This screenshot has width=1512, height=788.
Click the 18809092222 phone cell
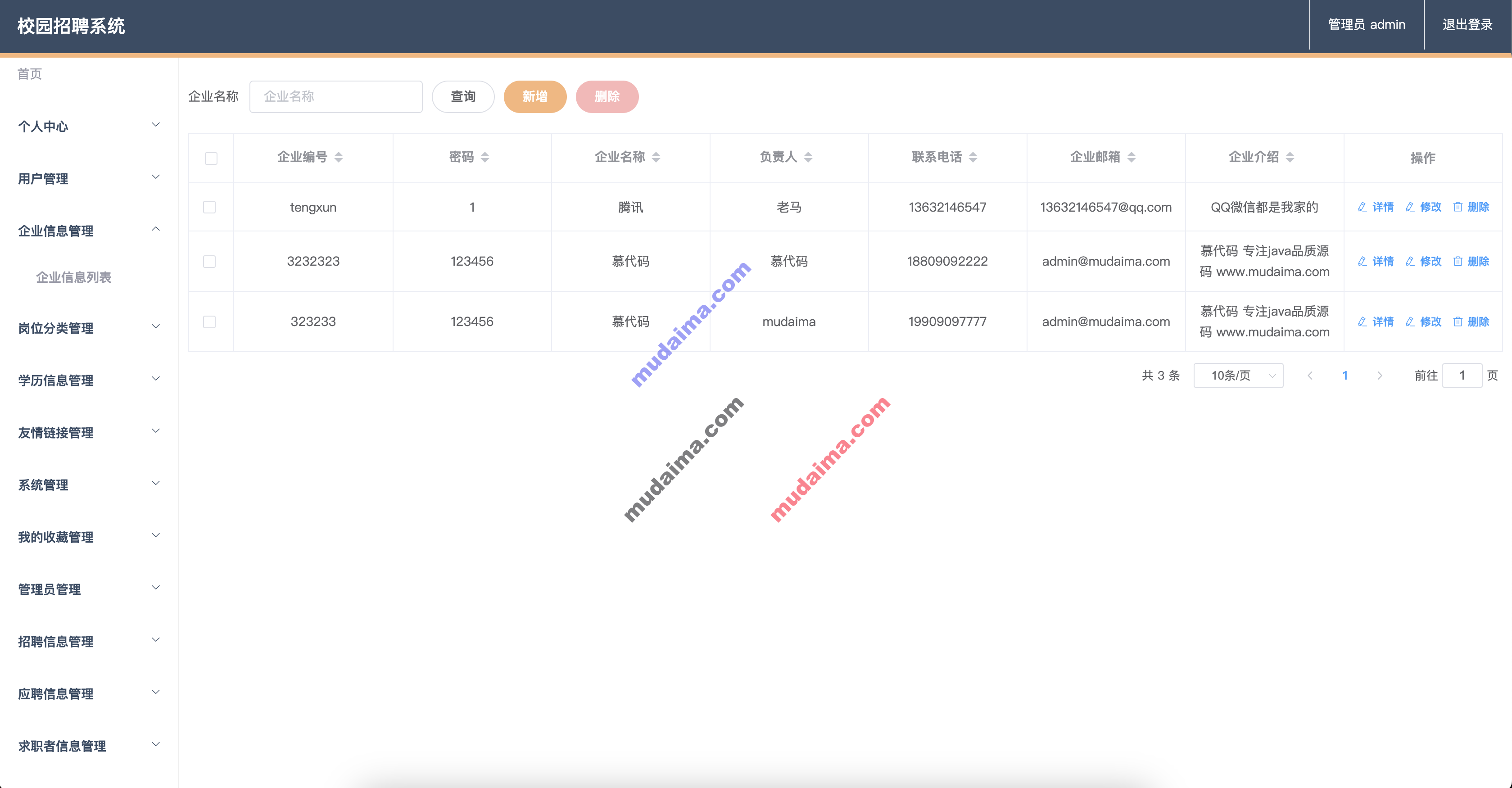(x=947, y=262)
